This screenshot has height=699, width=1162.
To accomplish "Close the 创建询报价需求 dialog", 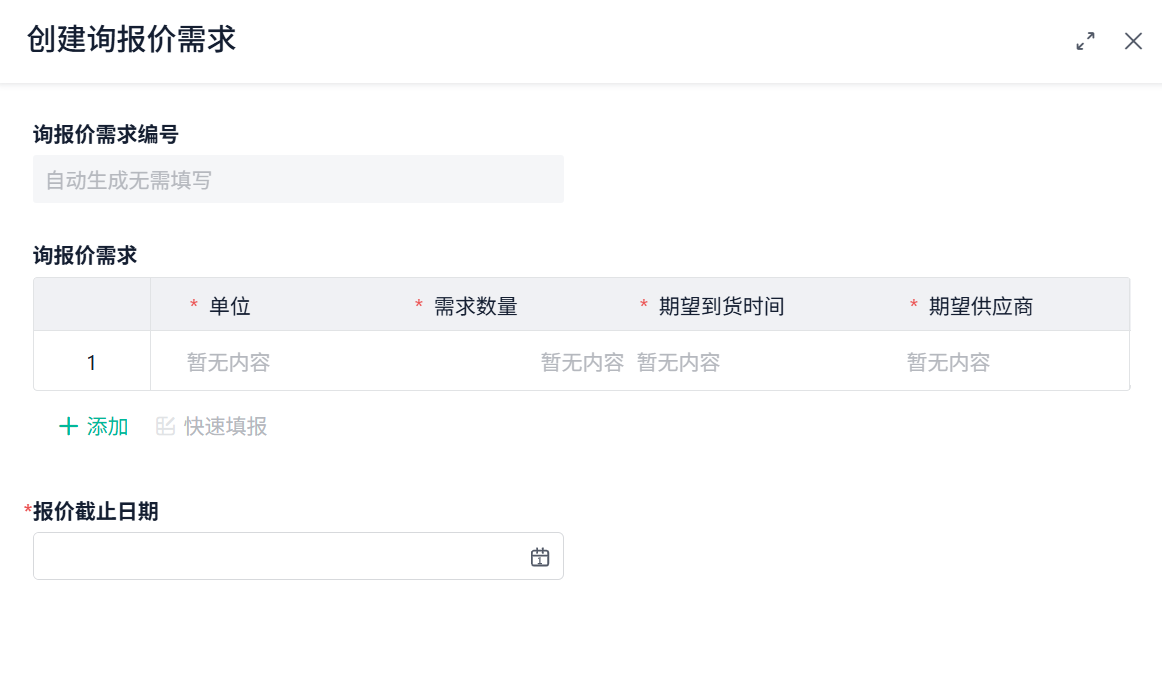I will click(x=1133, y=41).
